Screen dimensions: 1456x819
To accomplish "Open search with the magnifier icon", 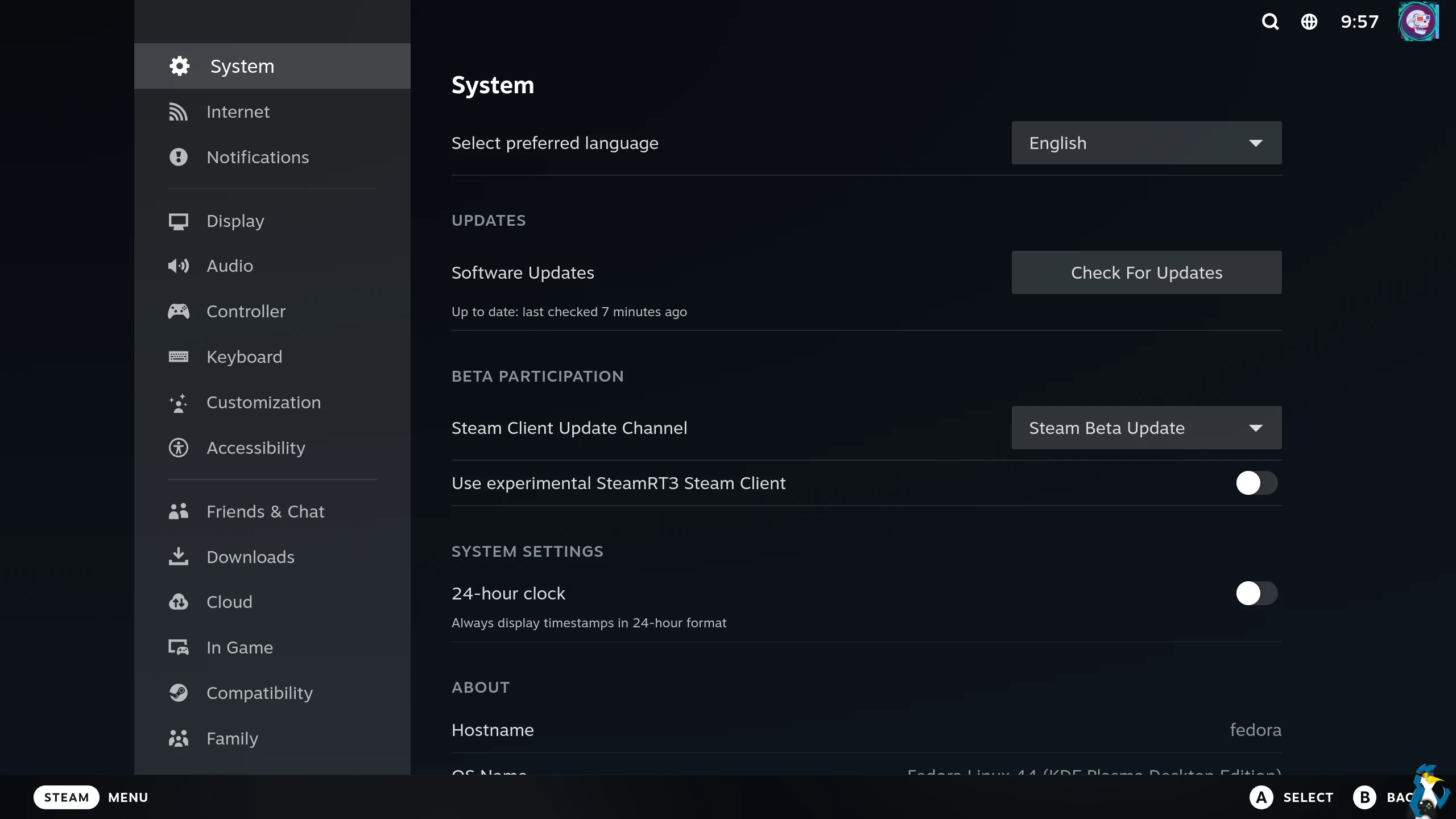I will click(x=1270, y=22).
